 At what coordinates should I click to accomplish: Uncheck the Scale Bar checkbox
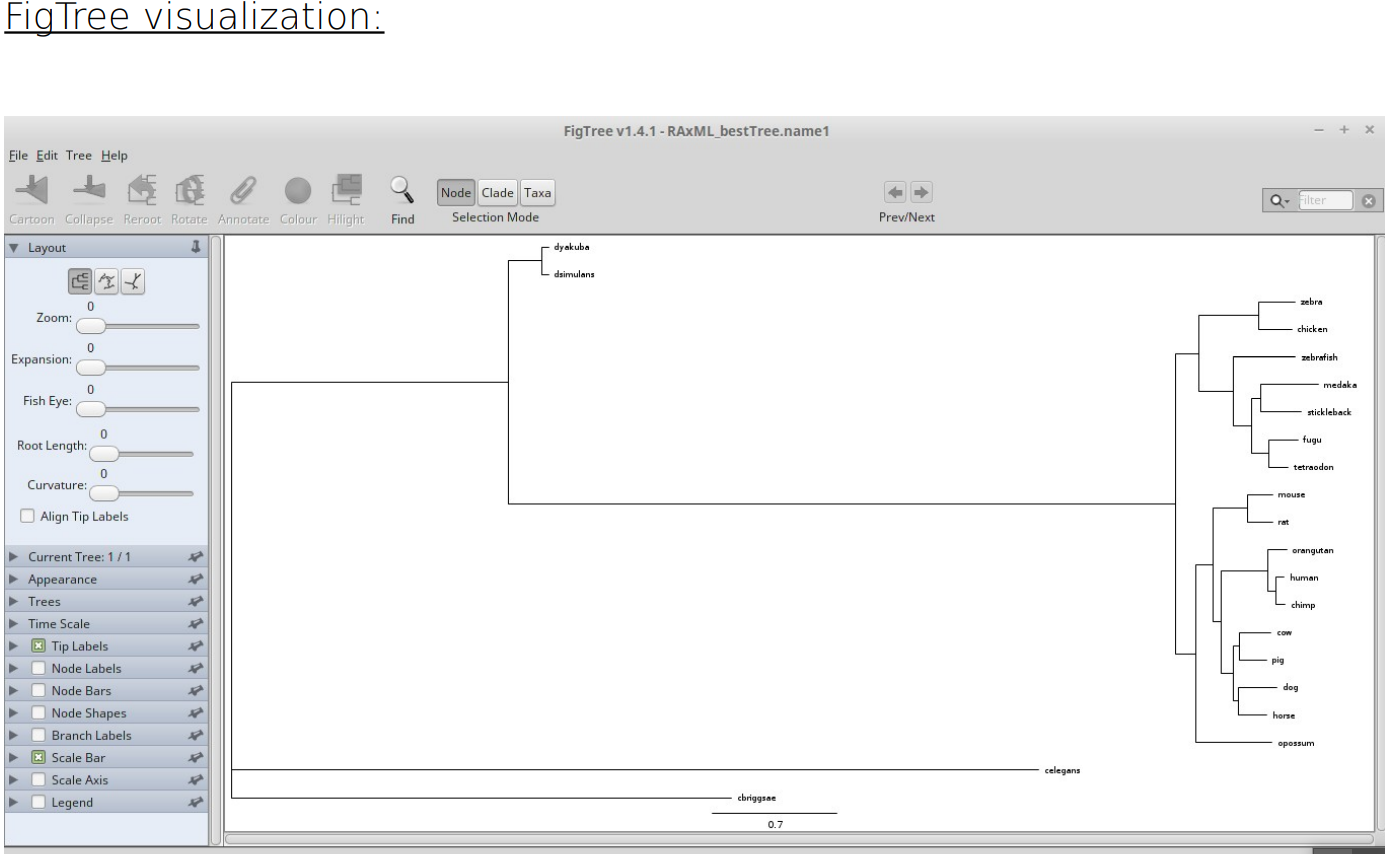38,758
